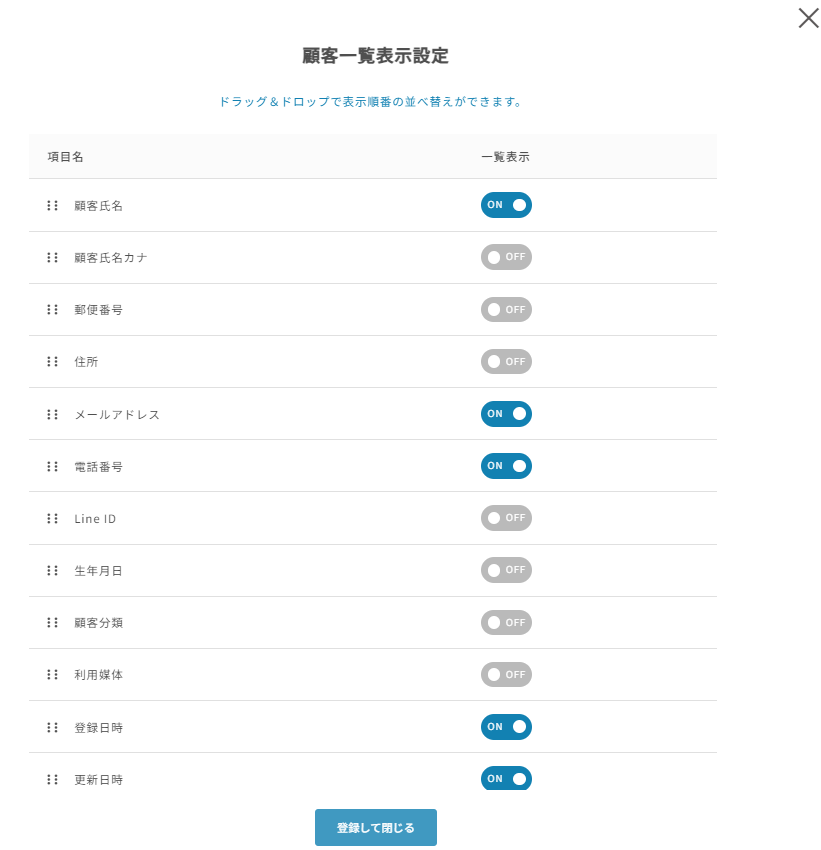Disable the 電話番号 display toggle
The image size is (821, 850).
tap(506, 466)
